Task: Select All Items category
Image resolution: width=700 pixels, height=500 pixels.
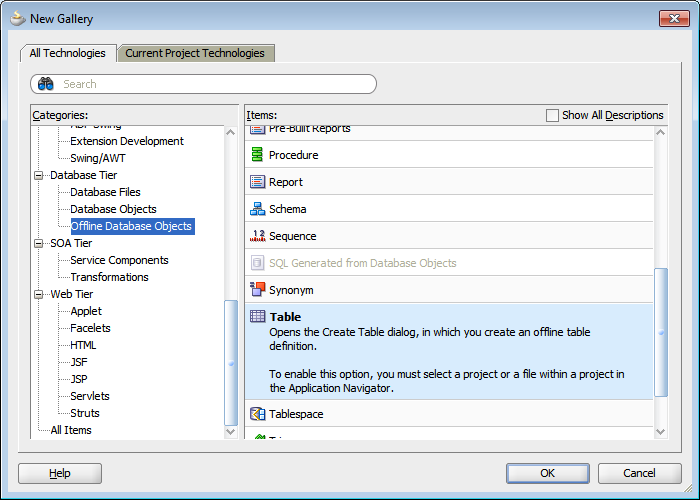Action: coord(71,429)
